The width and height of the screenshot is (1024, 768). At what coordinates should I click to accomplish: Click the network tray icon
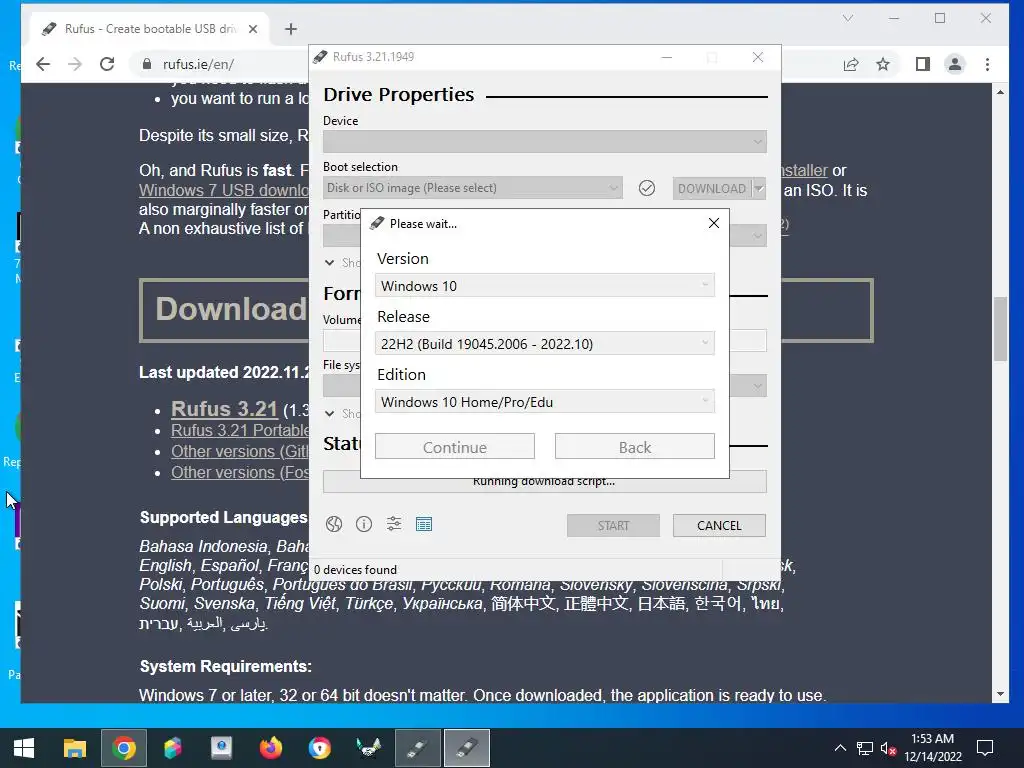[865, 748]
